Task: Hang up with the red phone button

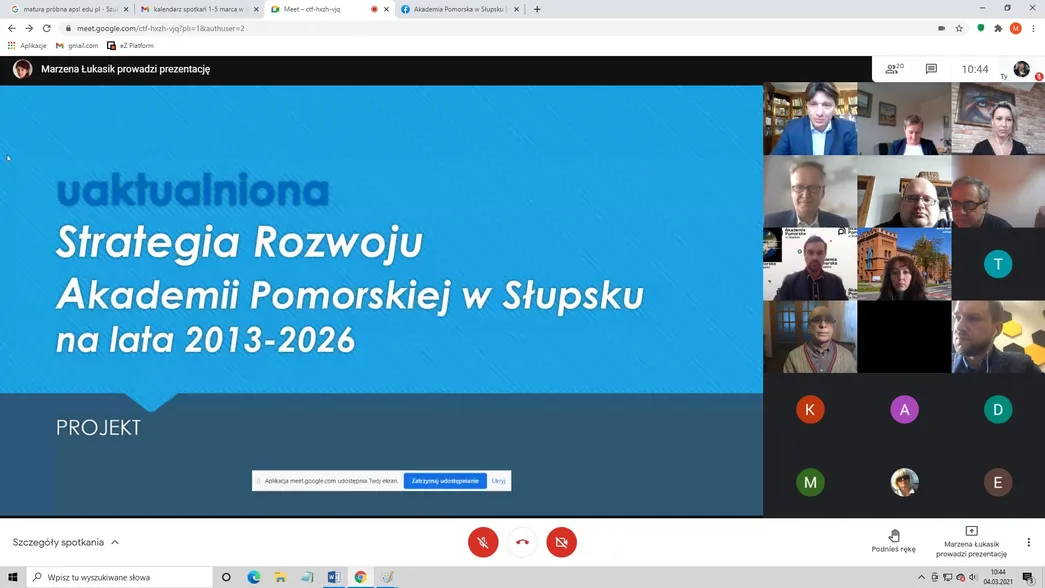Action: [522, 542]
